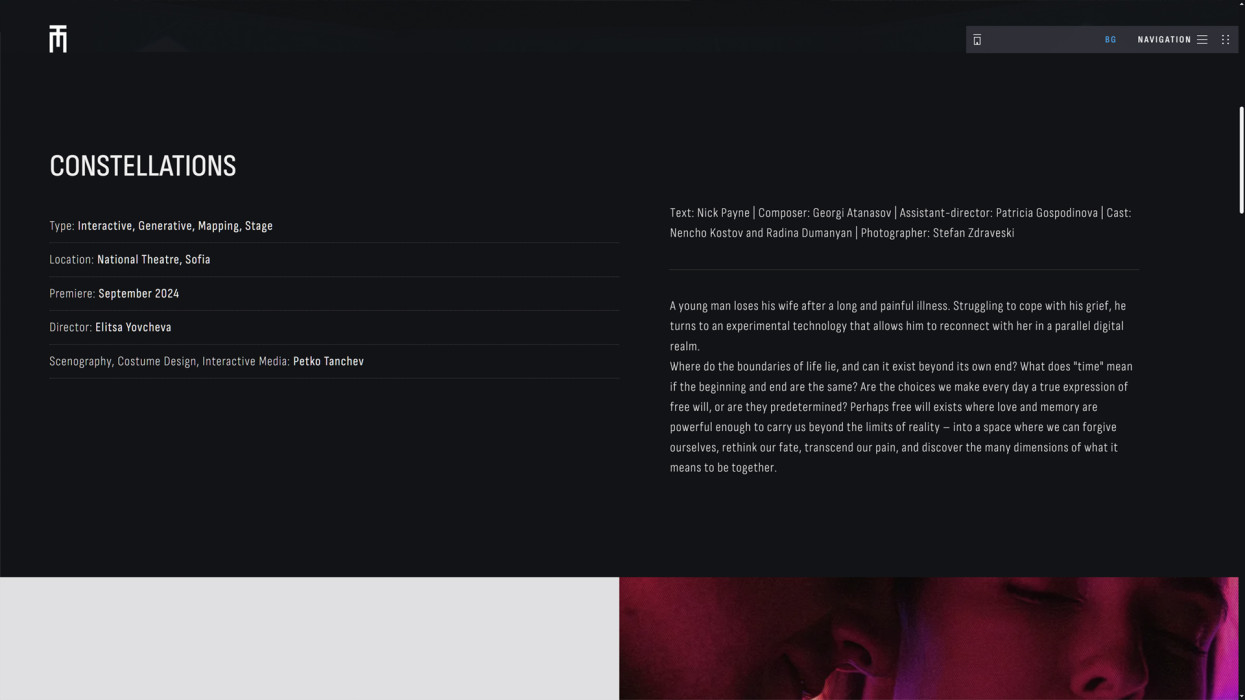Open the hamburger menu icon beside NAVIGATION
The height and width of the screenshot is (700, 1245).
(1202, 40)
